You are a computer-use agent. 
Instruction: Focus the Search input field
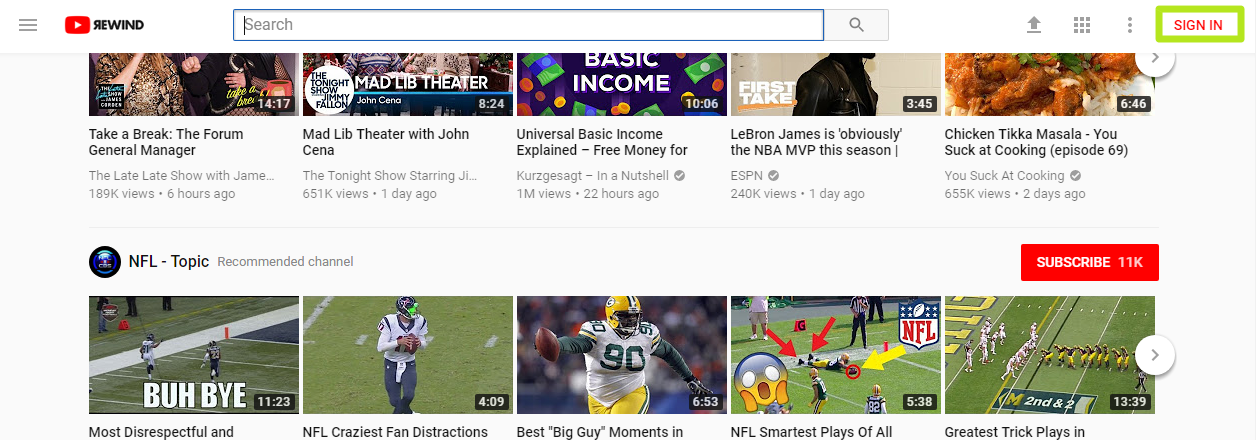[528, 25]
